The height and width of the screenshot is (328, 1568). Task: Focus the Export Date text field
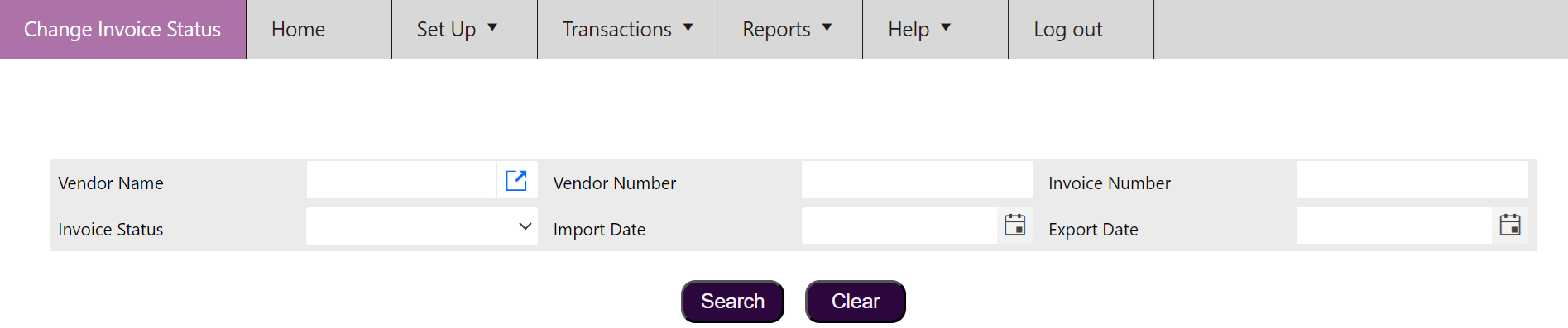(x=1394, y=226)
